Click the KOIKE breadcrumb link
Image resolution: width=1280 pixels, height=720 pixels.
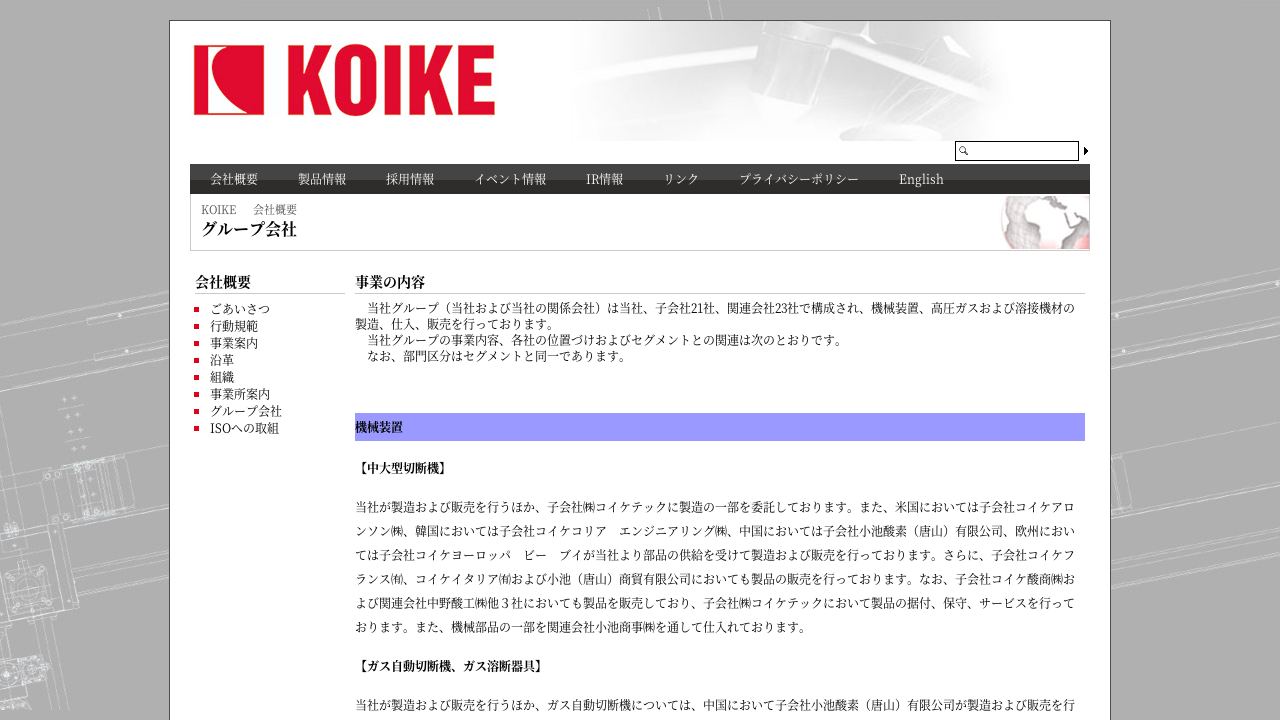[218, 210]
